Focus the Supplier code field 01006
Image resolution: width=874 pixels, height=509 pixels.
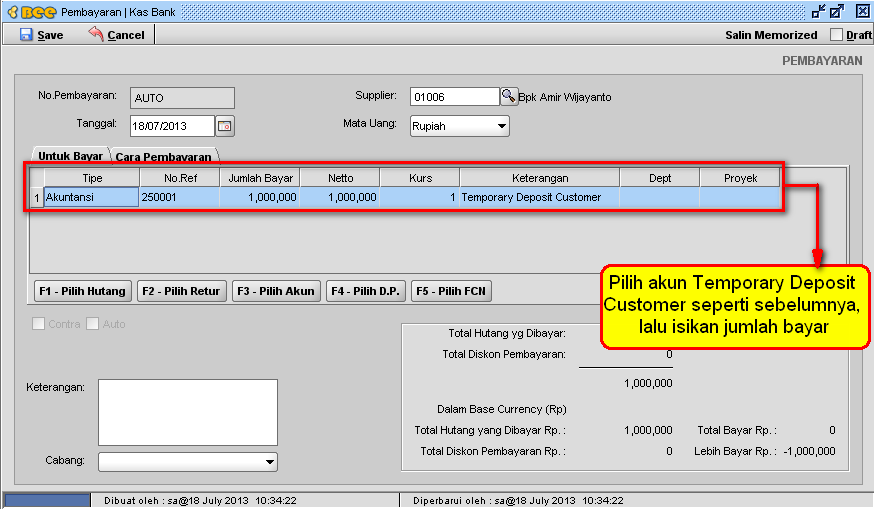455,97
